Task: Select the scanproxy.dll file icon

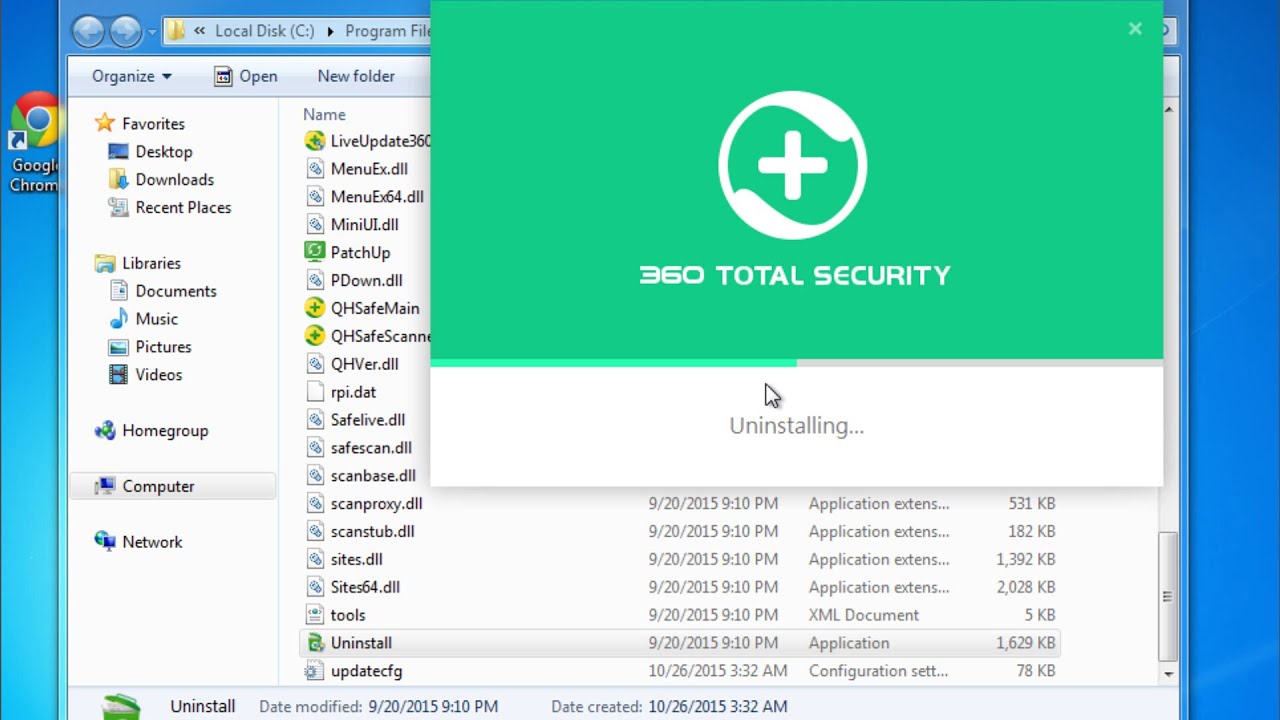Action: [315, 504]
